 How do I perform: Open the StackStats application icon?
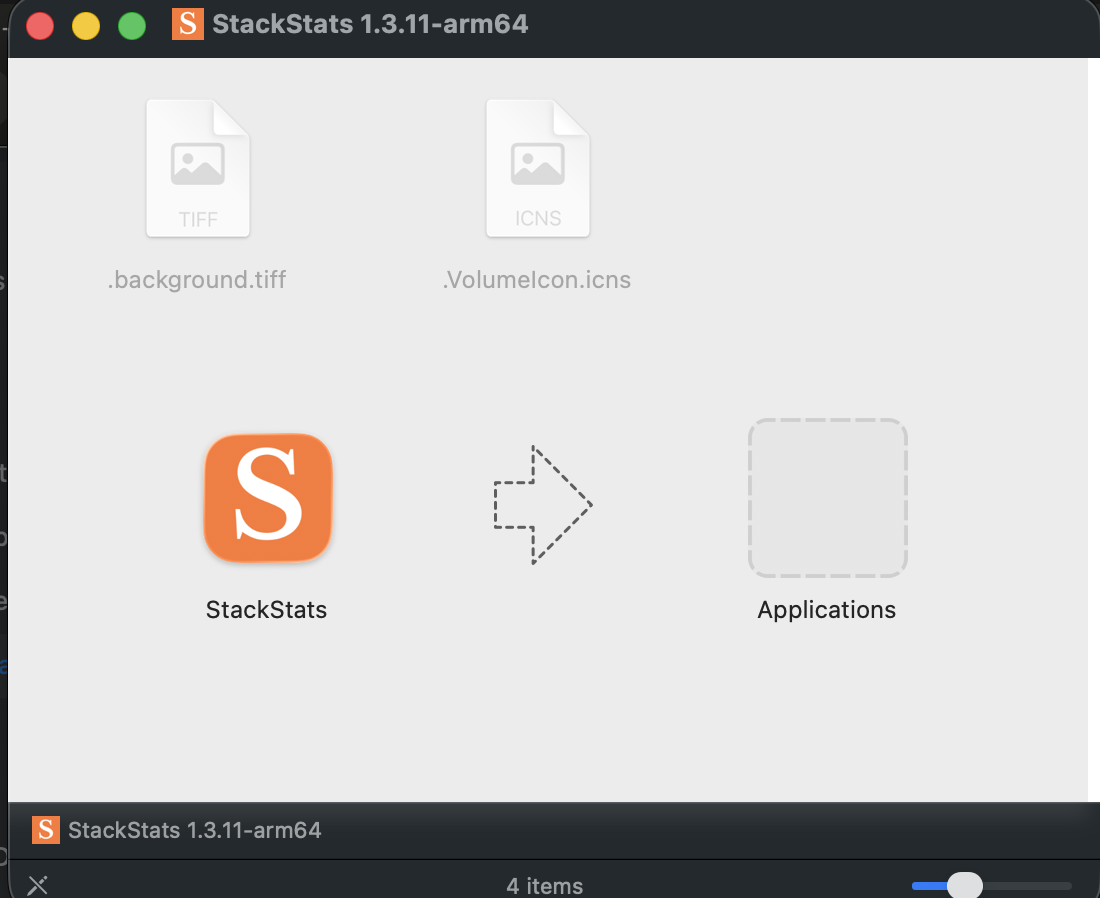click(267, 497)
